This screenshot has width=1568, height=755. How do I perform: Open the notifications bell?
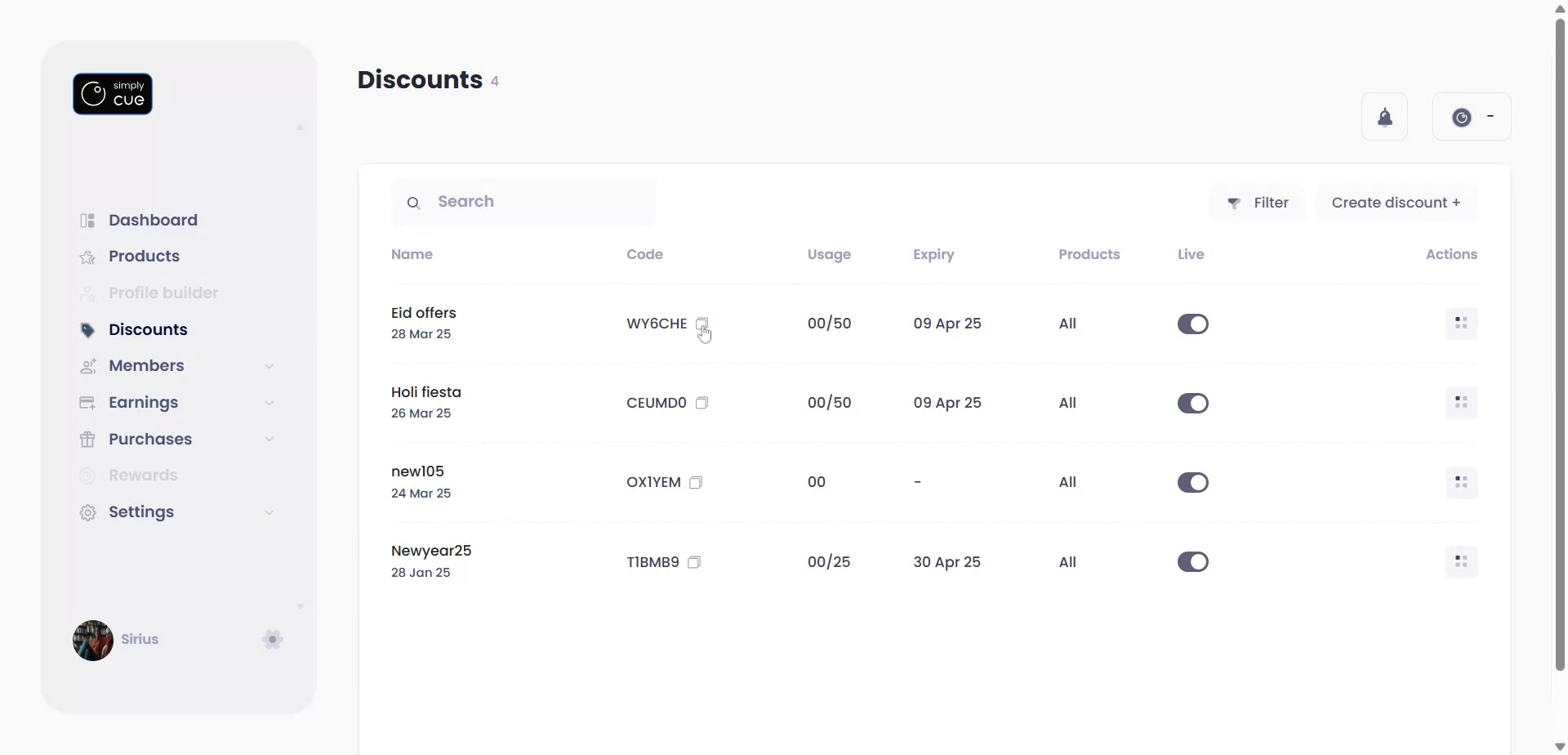click(1384, 118)
